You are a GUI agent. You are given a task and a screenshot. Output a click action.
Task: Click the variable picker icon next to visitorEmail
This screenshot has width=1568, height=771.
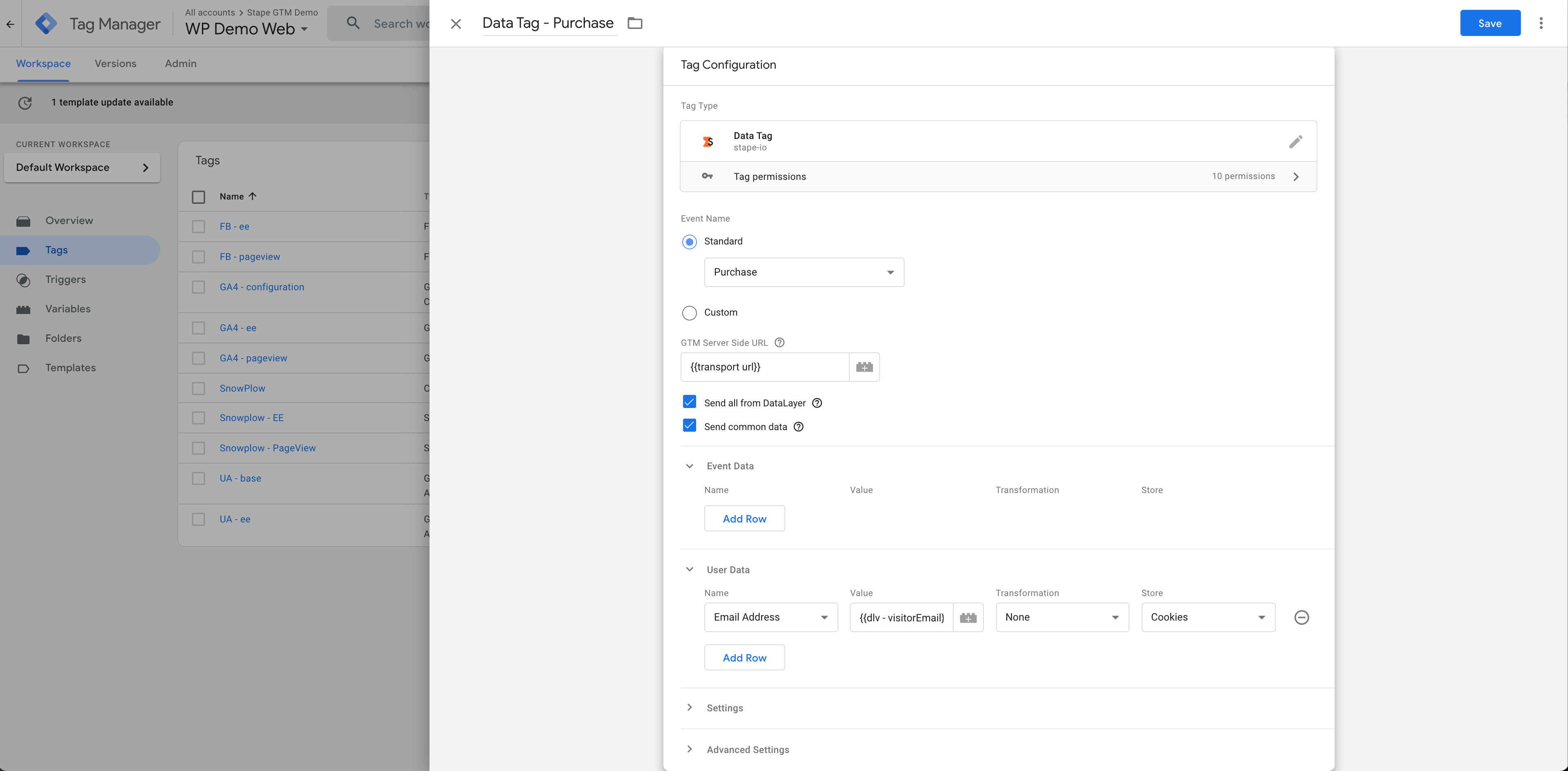pyautogui.click(x=967, y=617)
